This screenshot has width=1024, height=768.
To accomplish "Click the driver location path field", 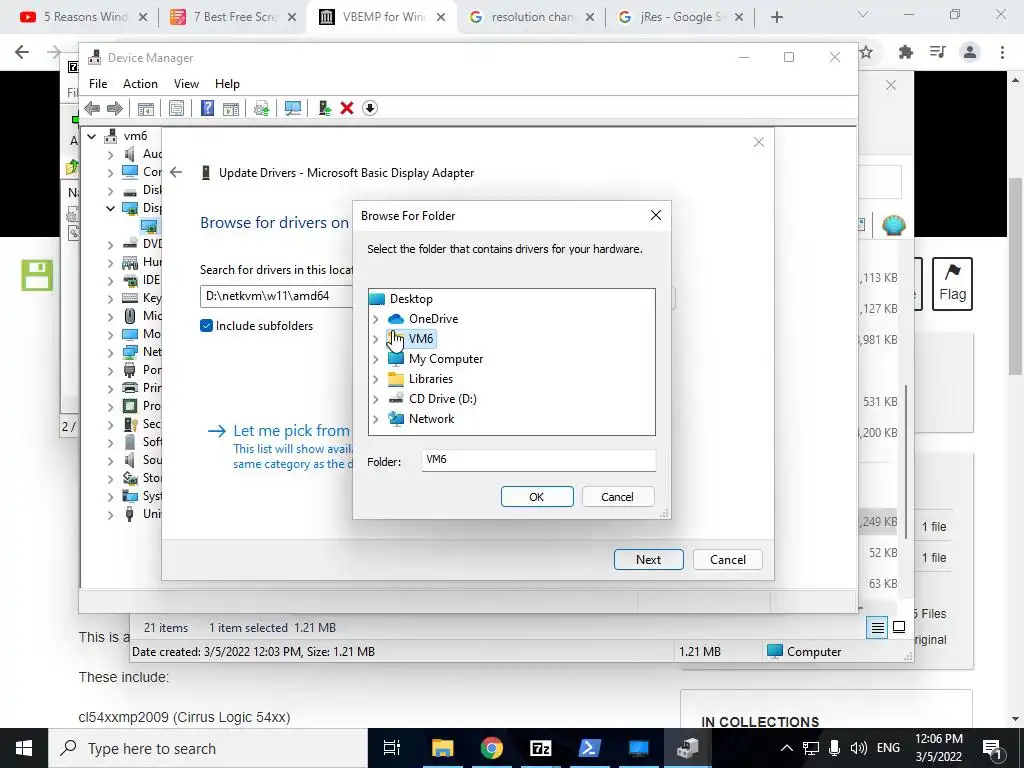I will 276,296.
